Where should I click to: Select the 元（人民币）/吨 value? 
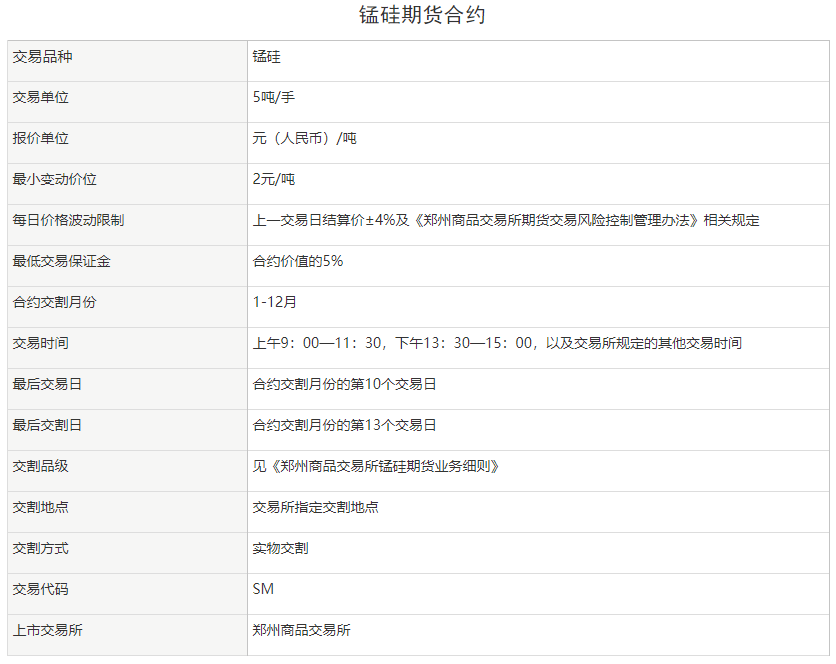pyautogui.click(x=305, y=139)
